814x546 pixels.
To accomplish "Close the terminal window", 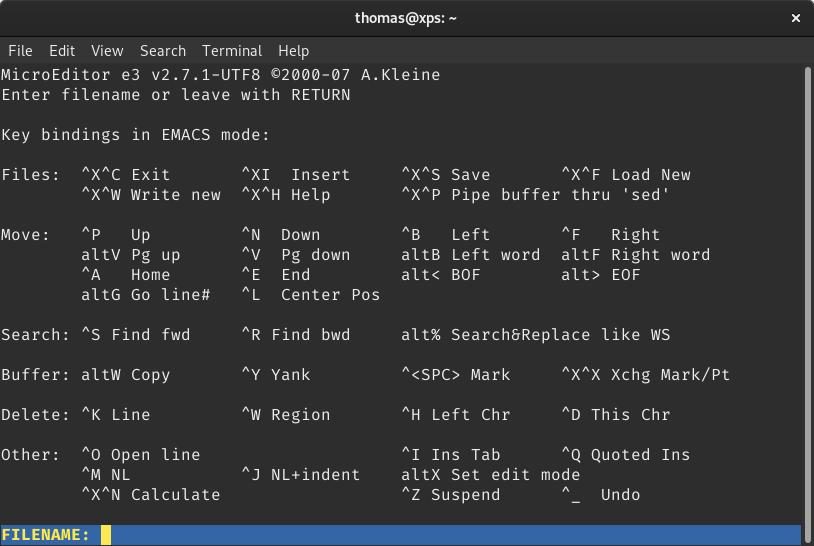I will [x=795, y=18].
